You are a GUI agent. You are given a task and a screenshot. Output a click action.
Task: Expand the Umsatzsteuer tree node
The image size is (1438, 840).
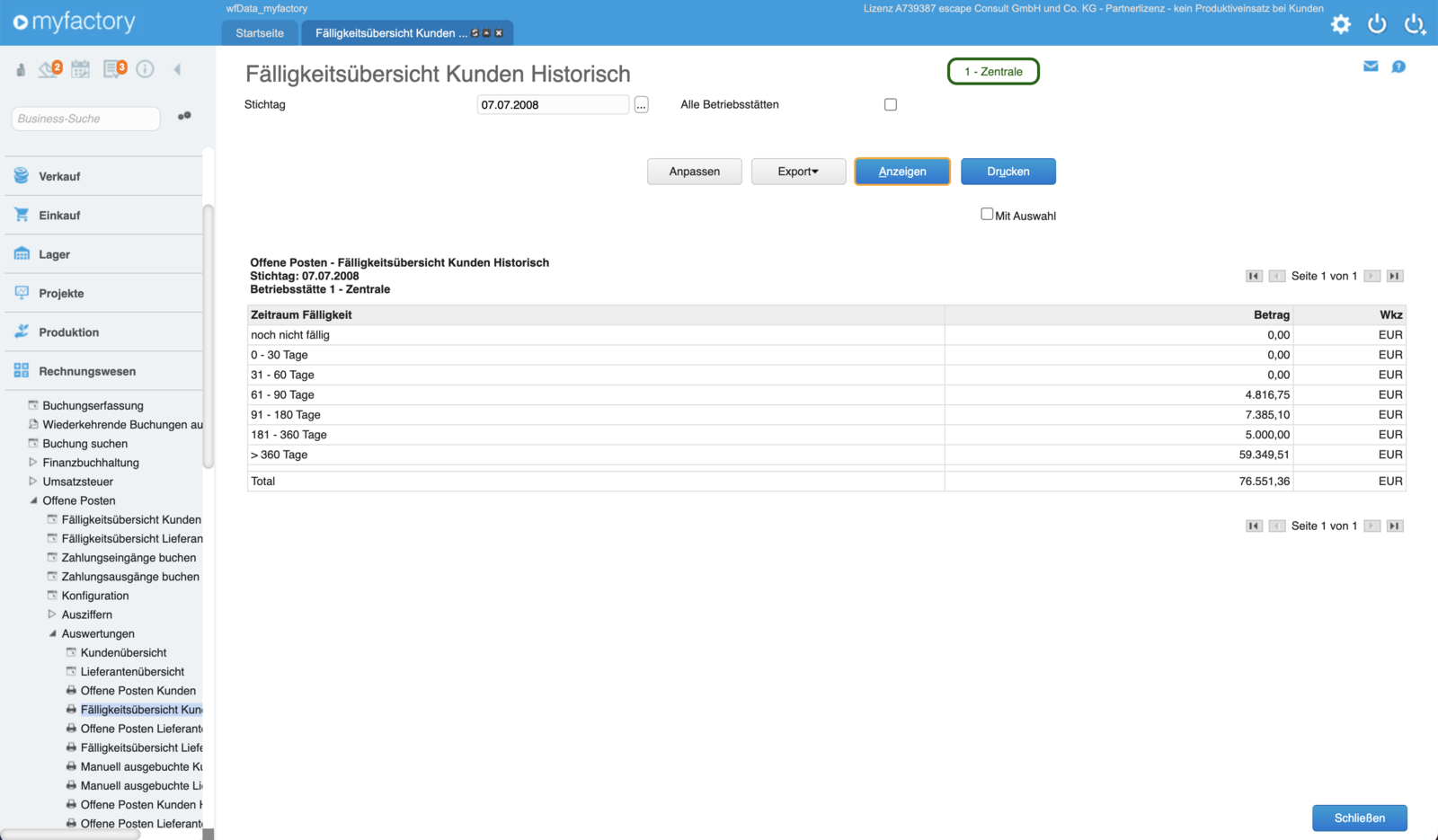click(x=33, y=481)
